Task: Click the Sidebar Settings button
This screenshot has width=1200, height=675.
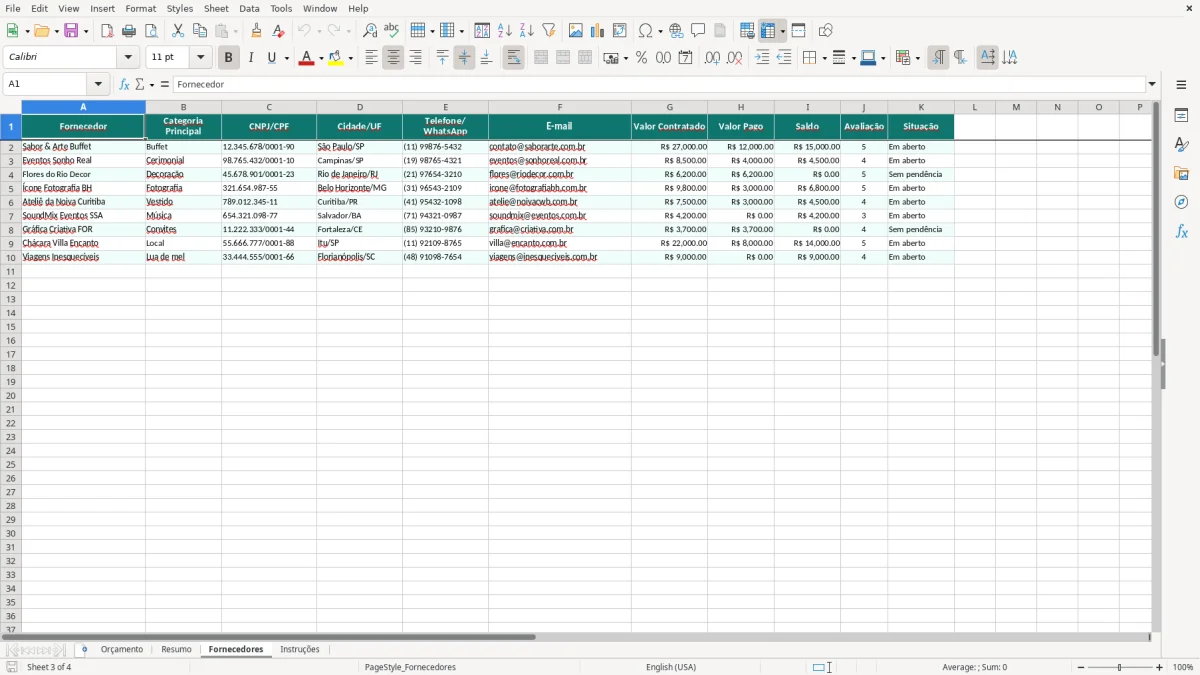Action: 1181,85
